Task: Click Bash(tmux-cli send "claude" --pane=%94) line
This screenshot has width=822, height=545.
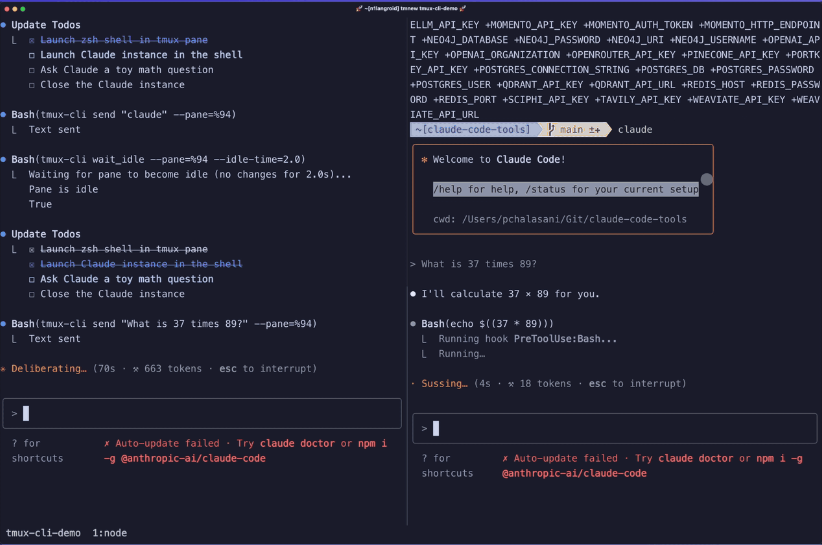Action: point(124,114)
